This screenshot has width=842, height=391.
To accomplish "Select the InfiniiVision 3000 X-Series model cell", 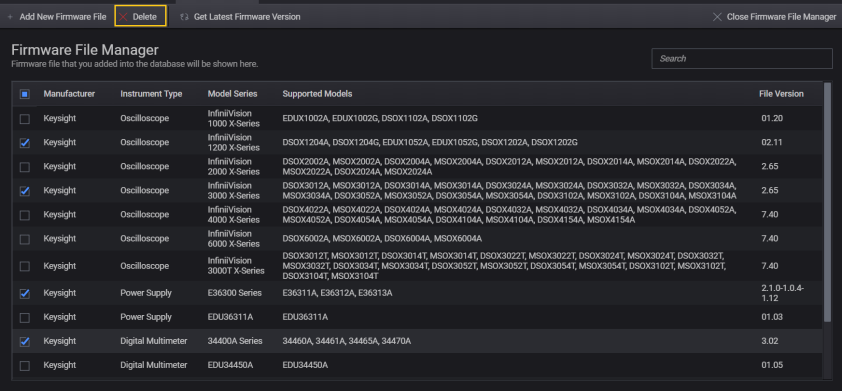I will click(234, 190).
